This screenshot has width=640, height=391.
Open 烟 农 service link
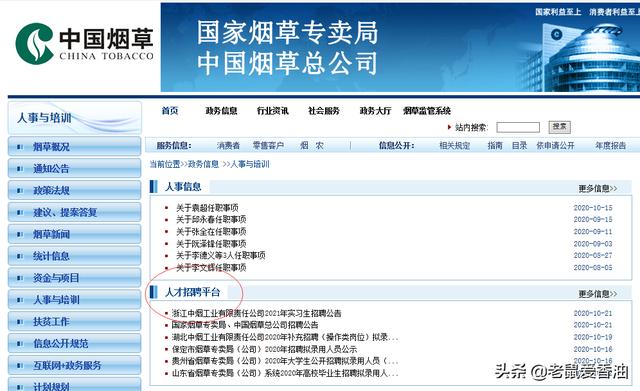pyautogui.click(x=312, y=145)
